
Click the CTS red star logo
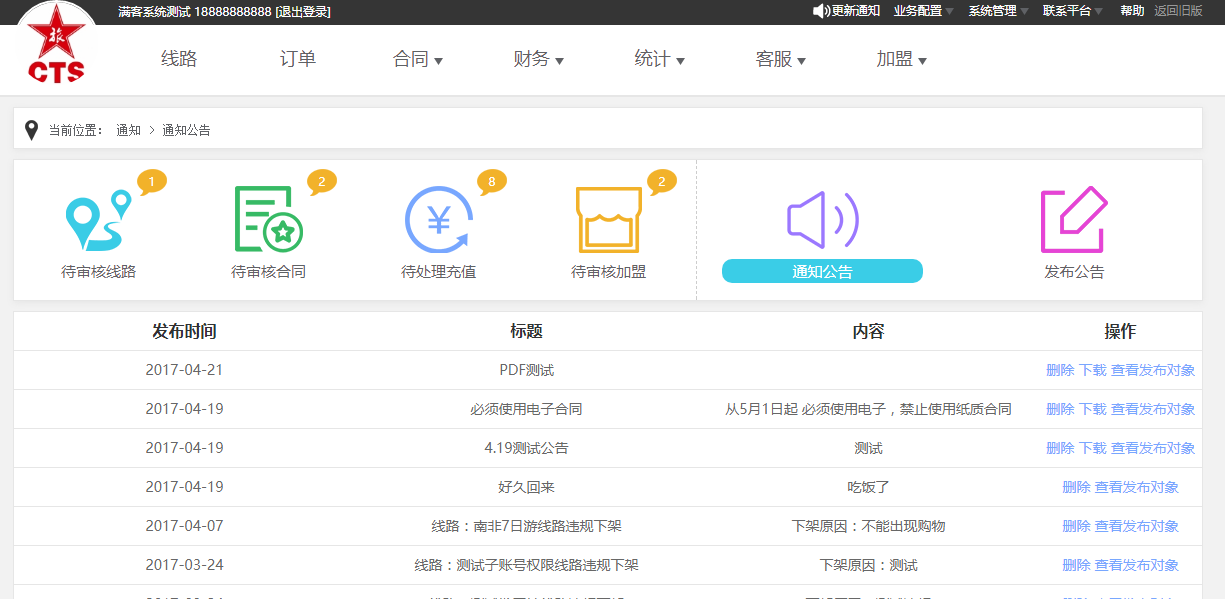point(56,45)
